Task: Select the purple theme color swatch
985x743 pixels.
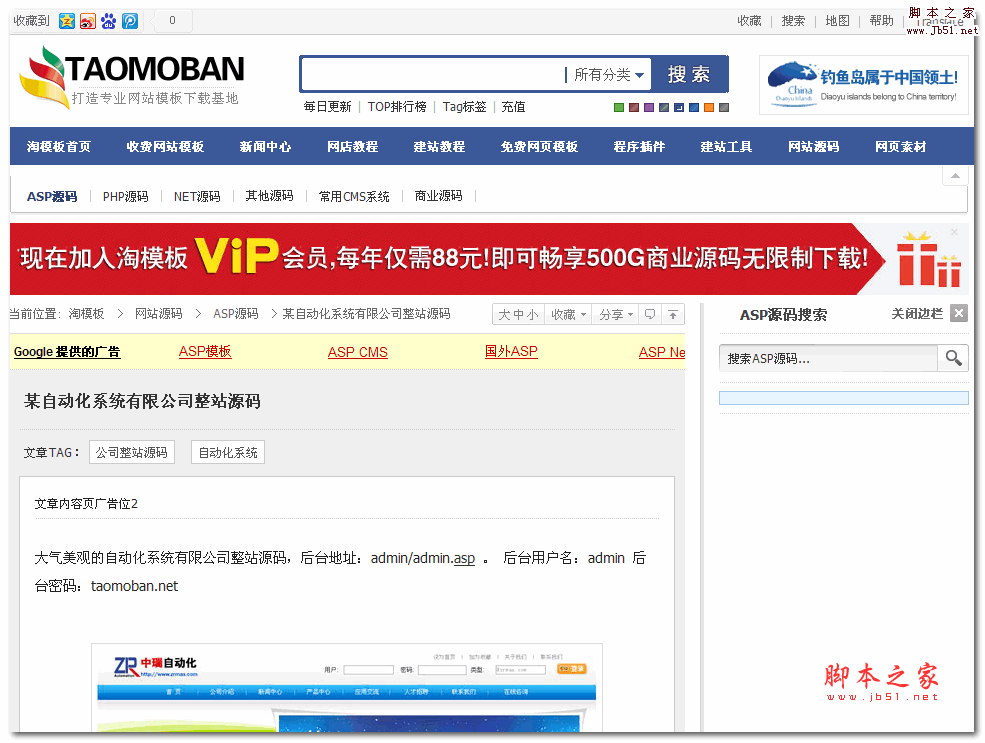Action: click(649, 107)
